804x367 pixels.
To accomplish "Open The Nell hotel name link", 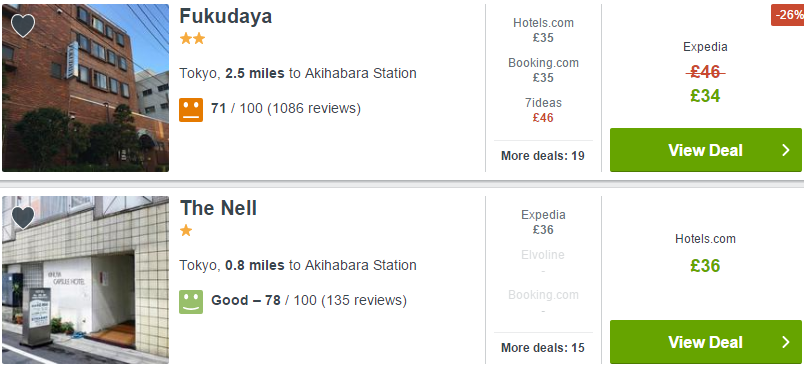I will pos(218,209).
